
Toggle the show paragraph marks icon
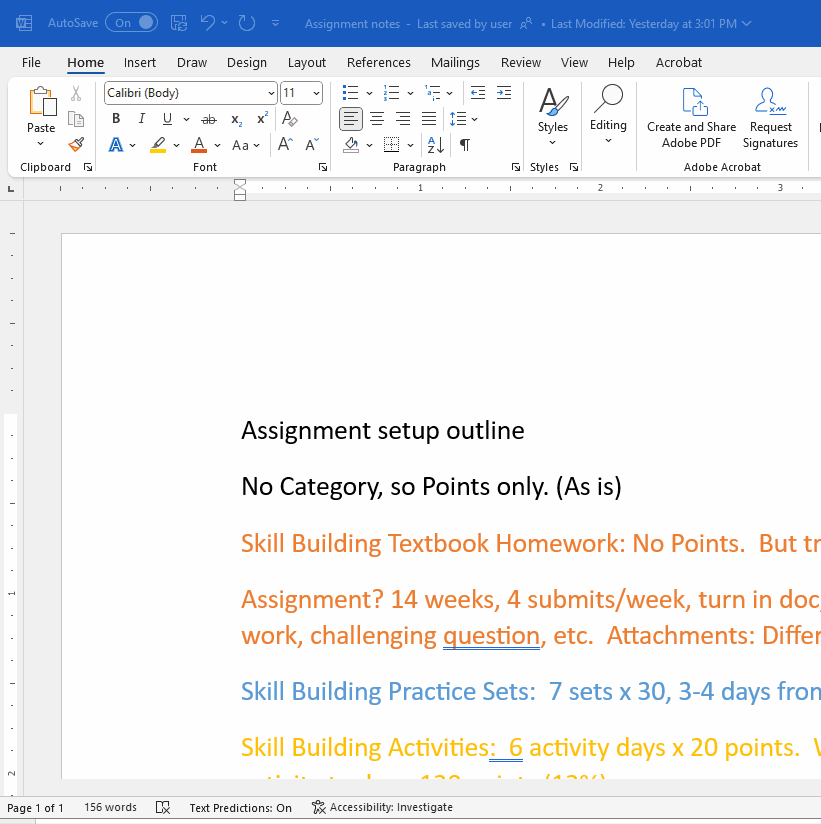coord(465,144)
